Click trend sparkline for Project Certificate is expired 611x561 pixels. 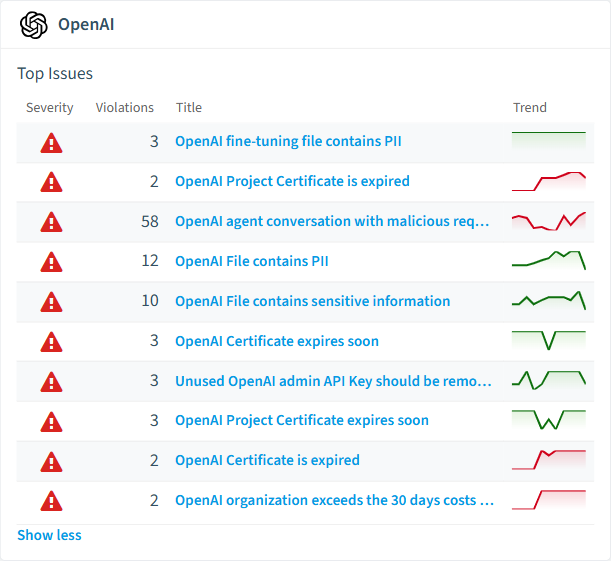(549, 182)
